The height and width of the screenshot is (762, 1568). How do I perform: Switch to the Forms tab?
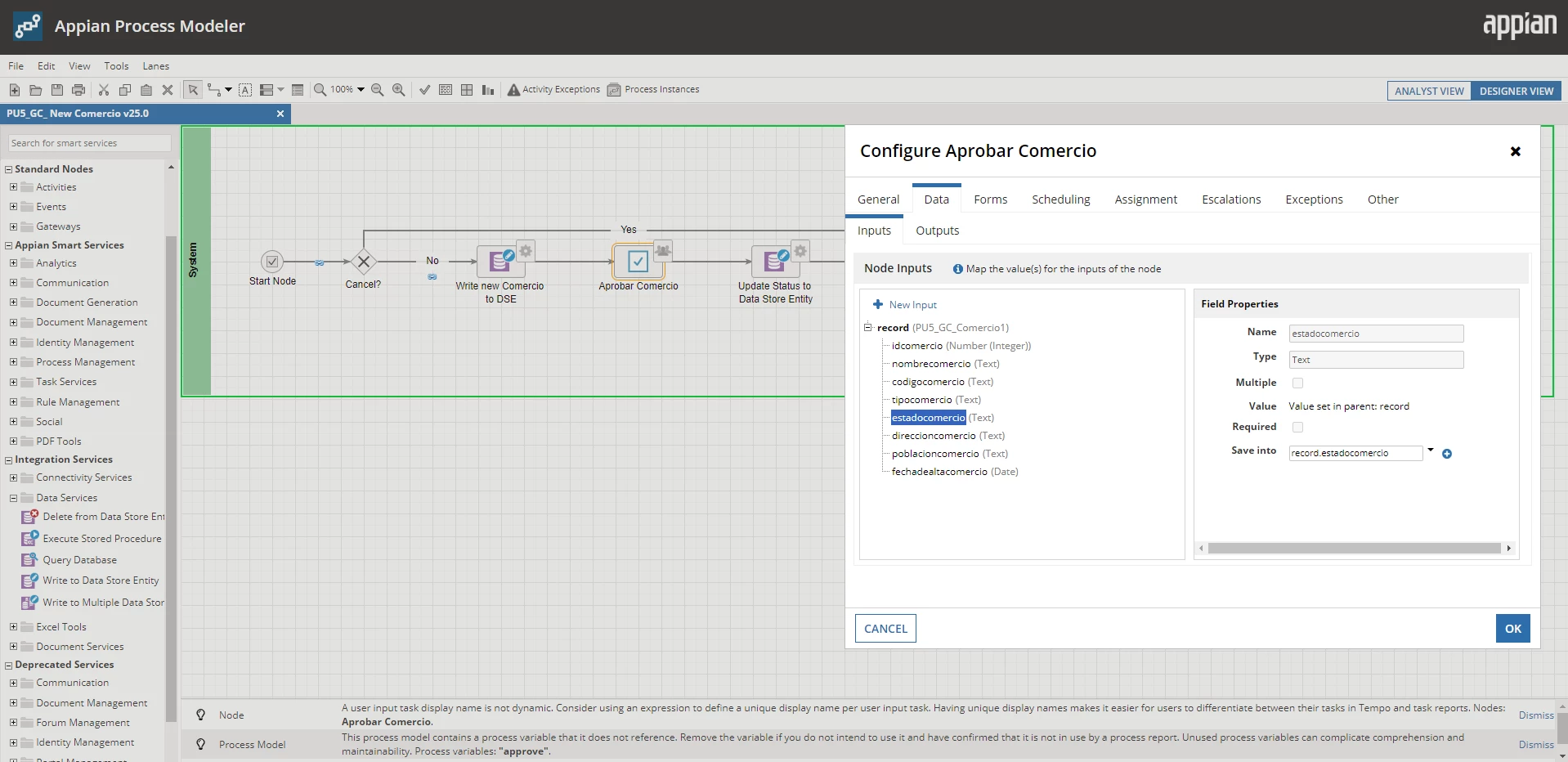[x=990, y=199]
